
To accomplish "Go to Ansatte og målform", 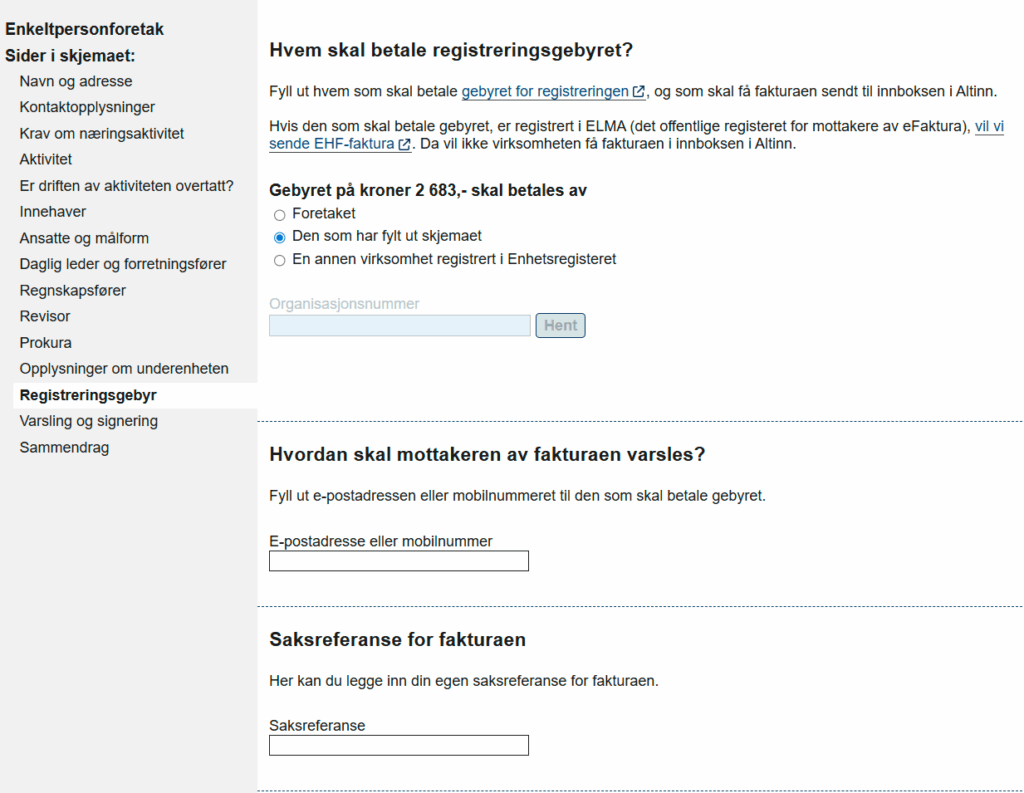I will point(84,238).
